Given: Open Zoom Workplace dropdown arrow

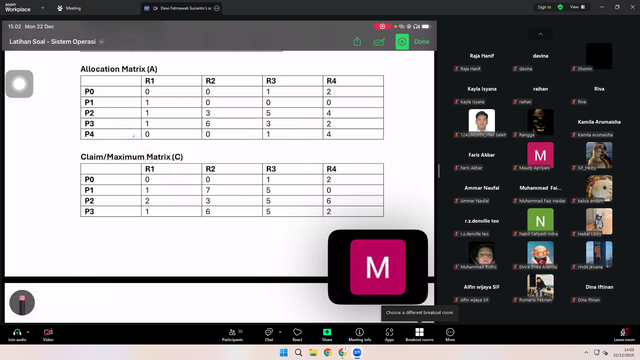Looking at the screenshot, I should tap(42, 8).
